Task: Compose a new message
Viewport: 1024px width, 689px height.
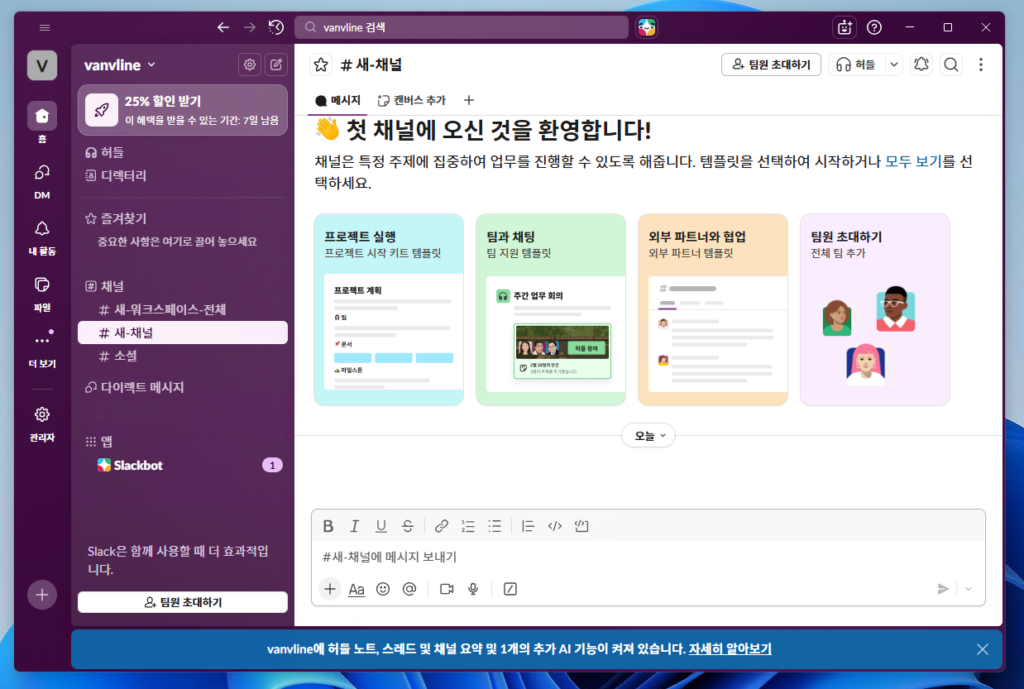Action: point(276,65)
